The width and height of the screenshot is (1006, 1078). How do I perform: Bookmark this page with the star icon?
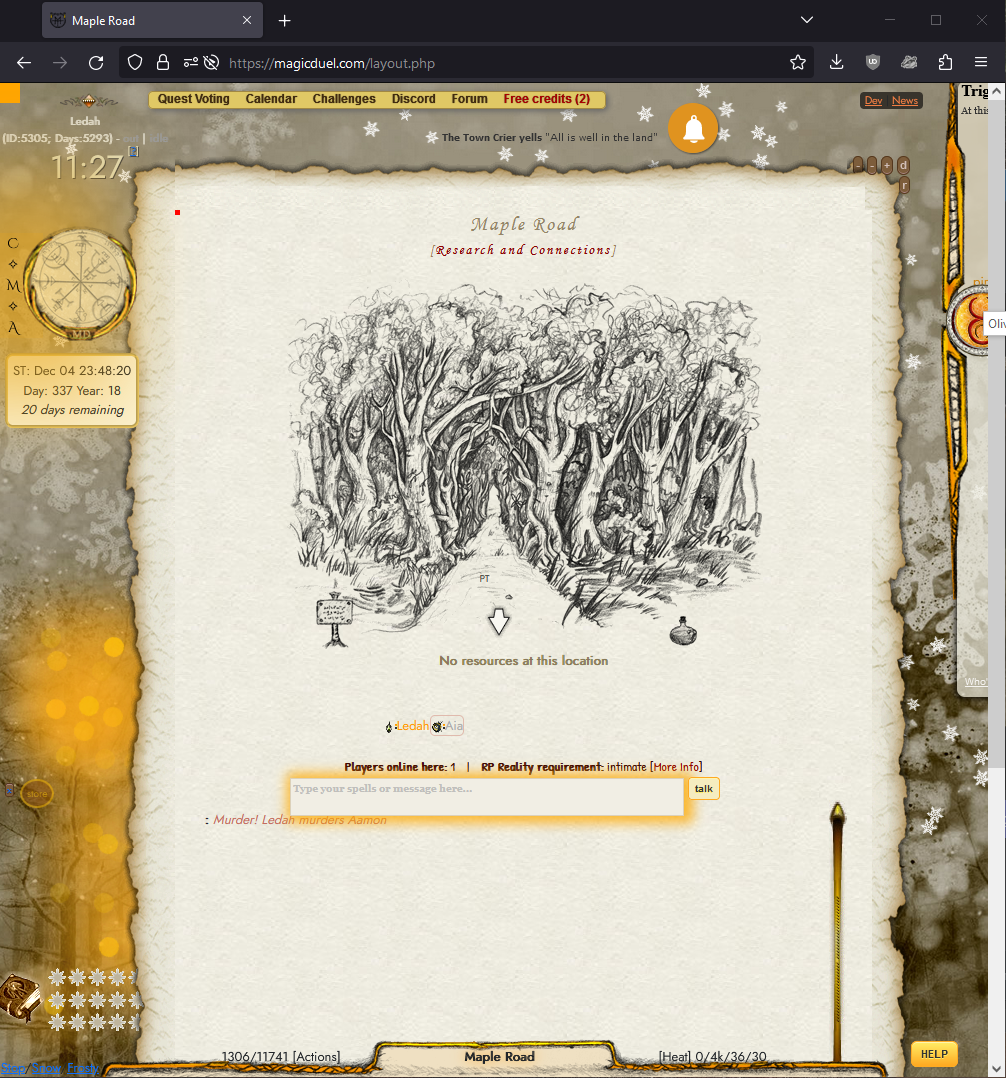click(797, 63)
